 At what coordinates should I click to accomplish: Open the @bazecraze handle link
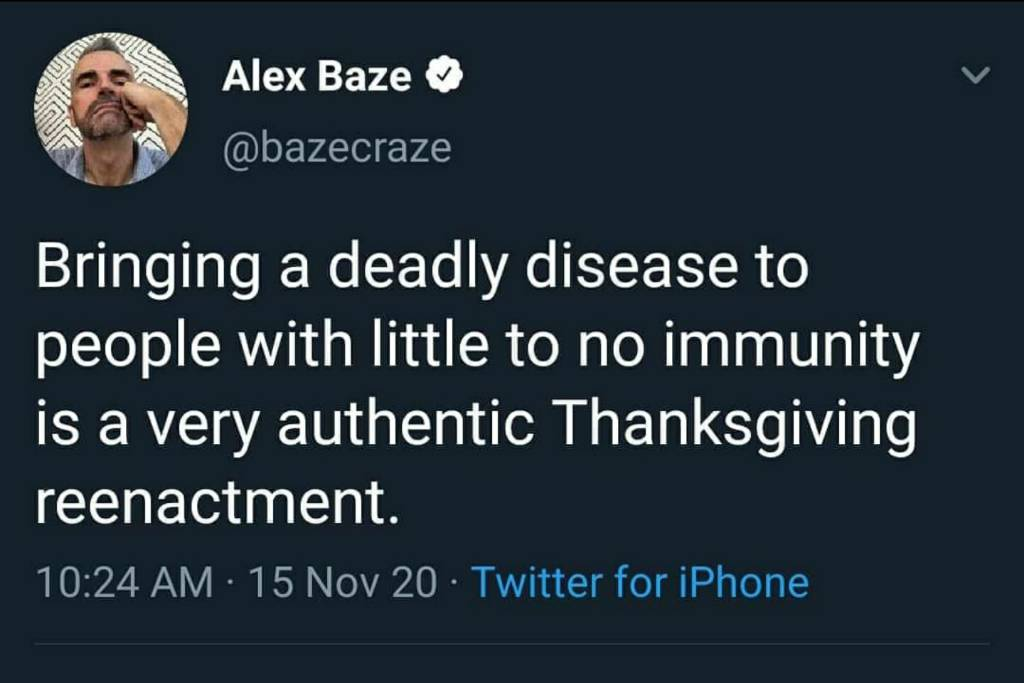click(337, 148)
